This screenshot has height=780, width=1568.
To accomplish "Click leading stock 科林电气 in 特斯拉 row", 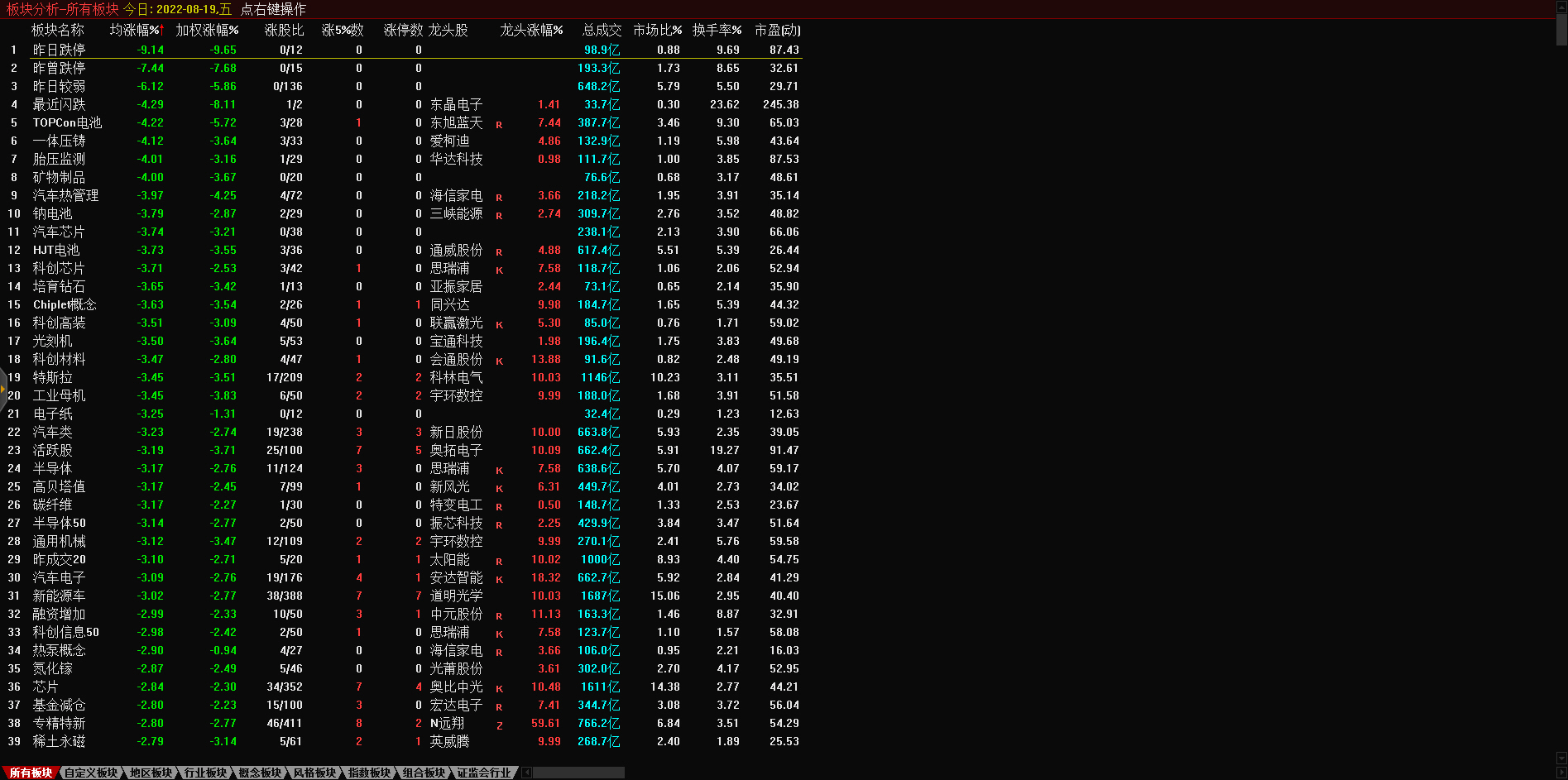I will pos(456,377).
